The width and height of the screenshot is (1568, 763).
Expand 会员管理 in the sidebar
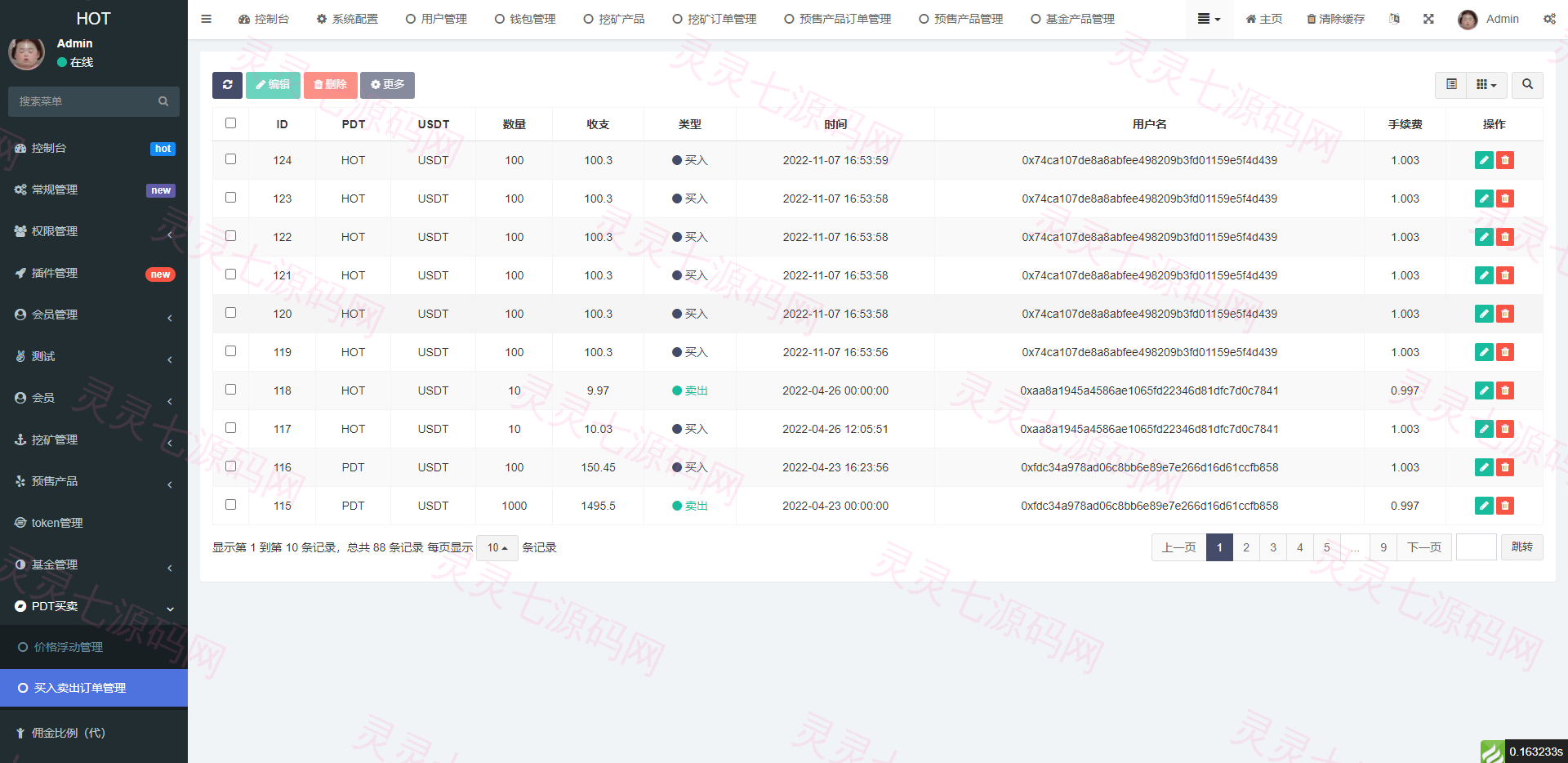pos(94,315)
